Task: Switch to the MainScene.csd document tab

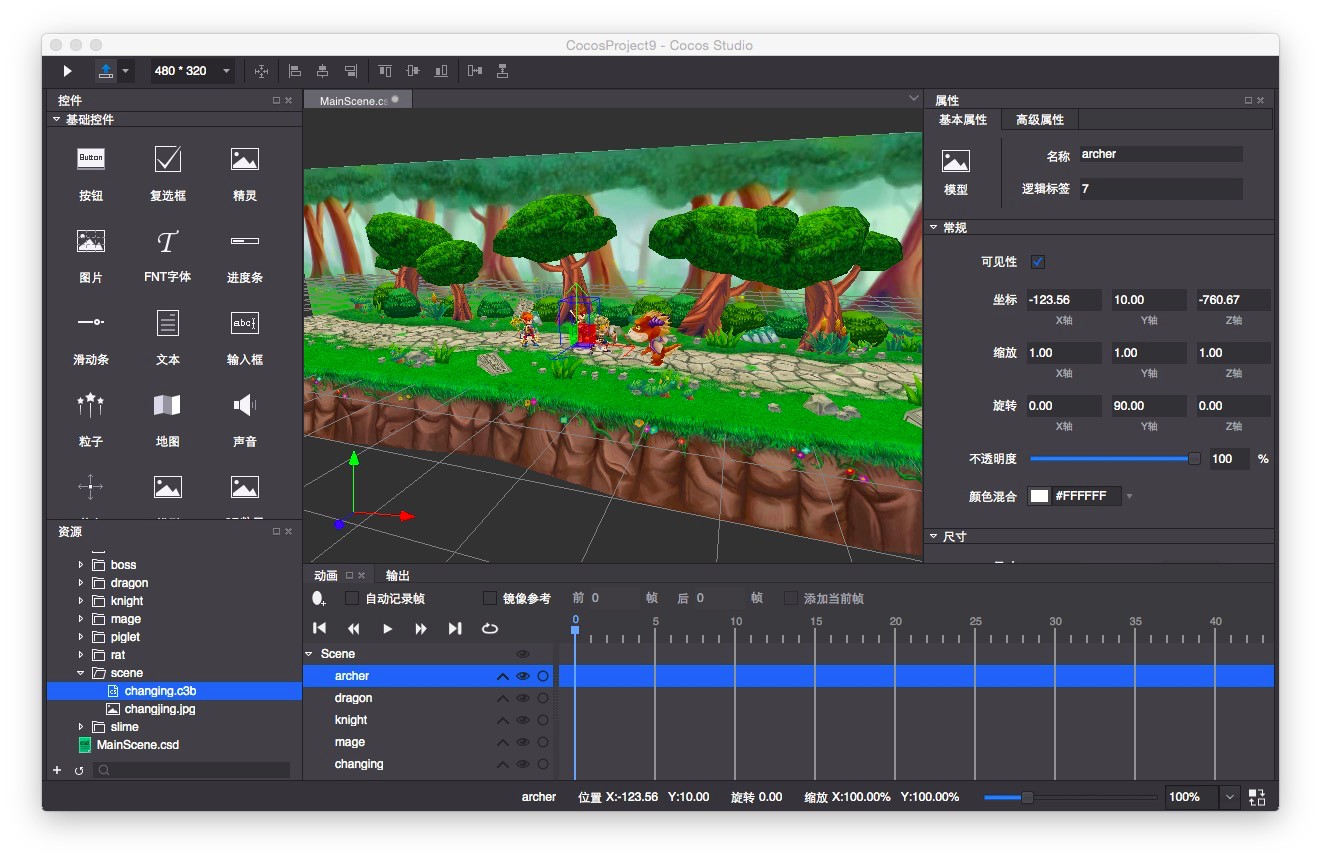Action: click(358, 101)
